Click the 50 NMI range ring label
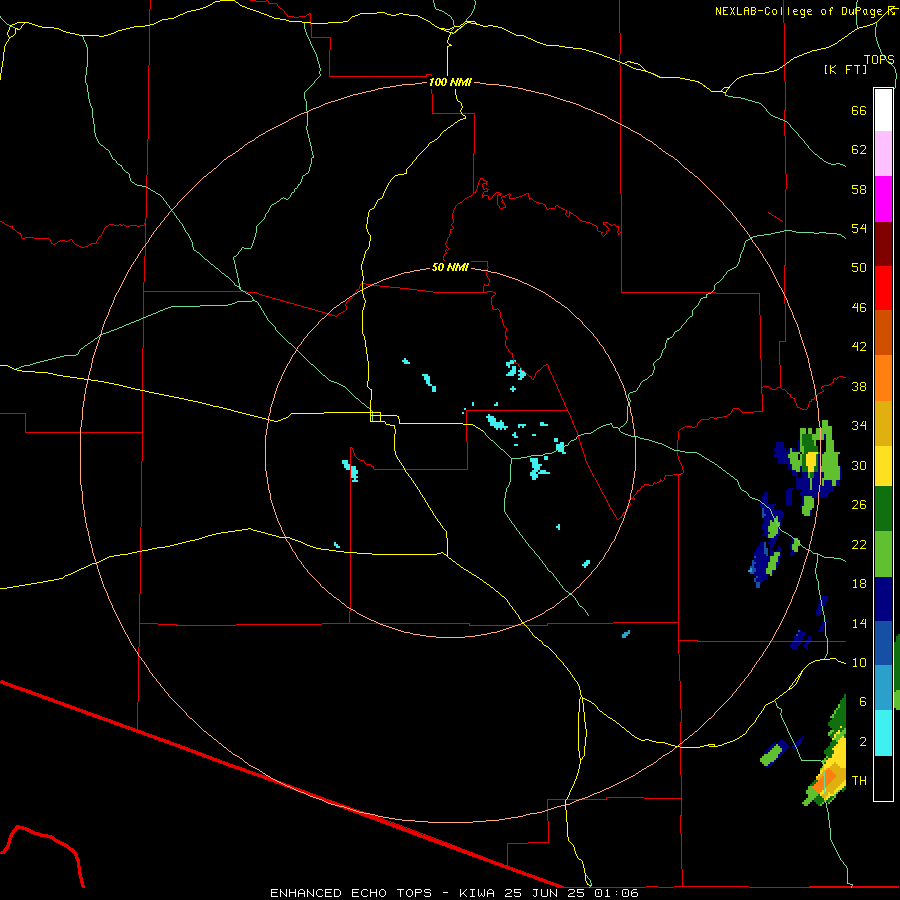This screenshot has height=900, width=900. [451, 267]
